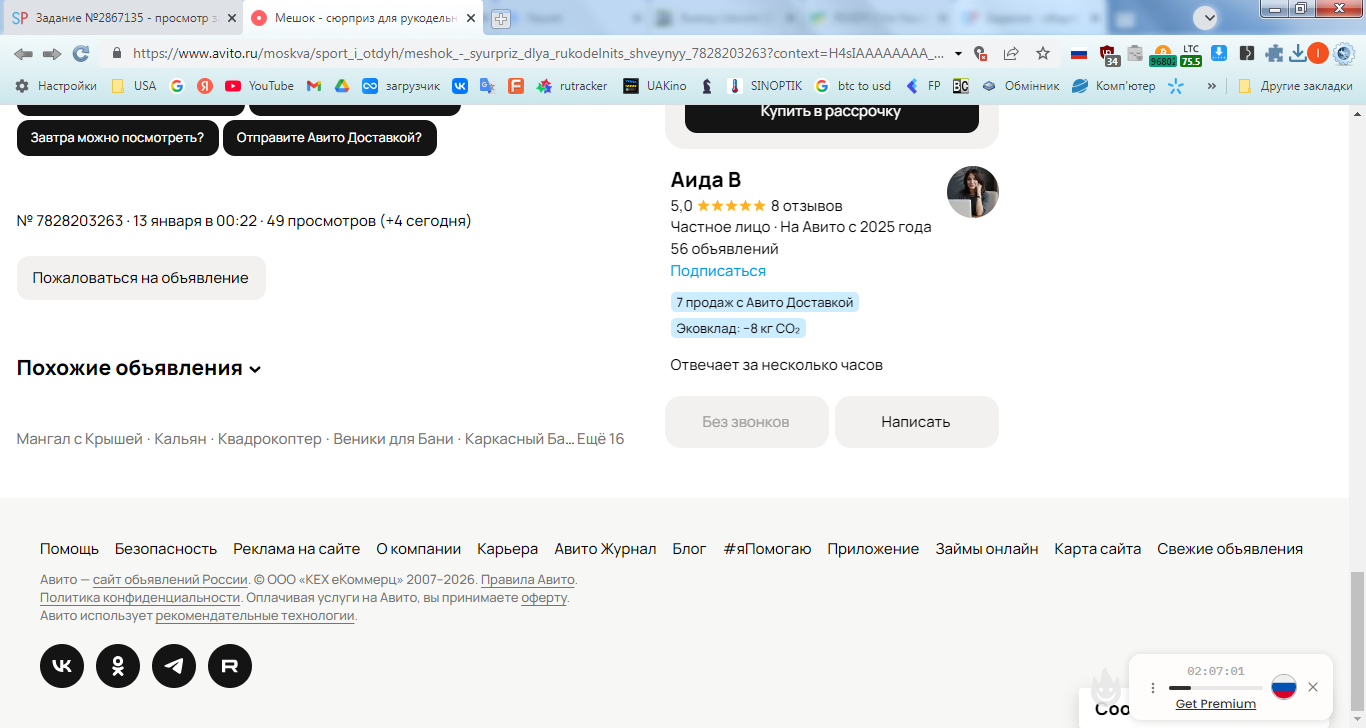This screenshot has width=1366, height=728.
Task: Open the Extensions puzzle icon
Action: point(1274,54)
